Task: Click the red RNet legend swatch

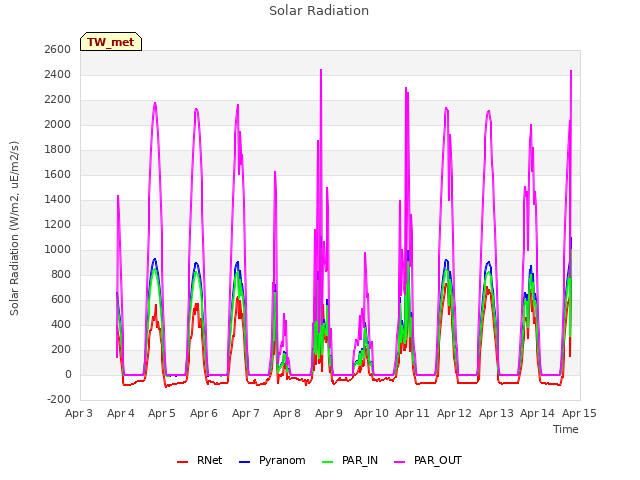Action: (182, 462)
